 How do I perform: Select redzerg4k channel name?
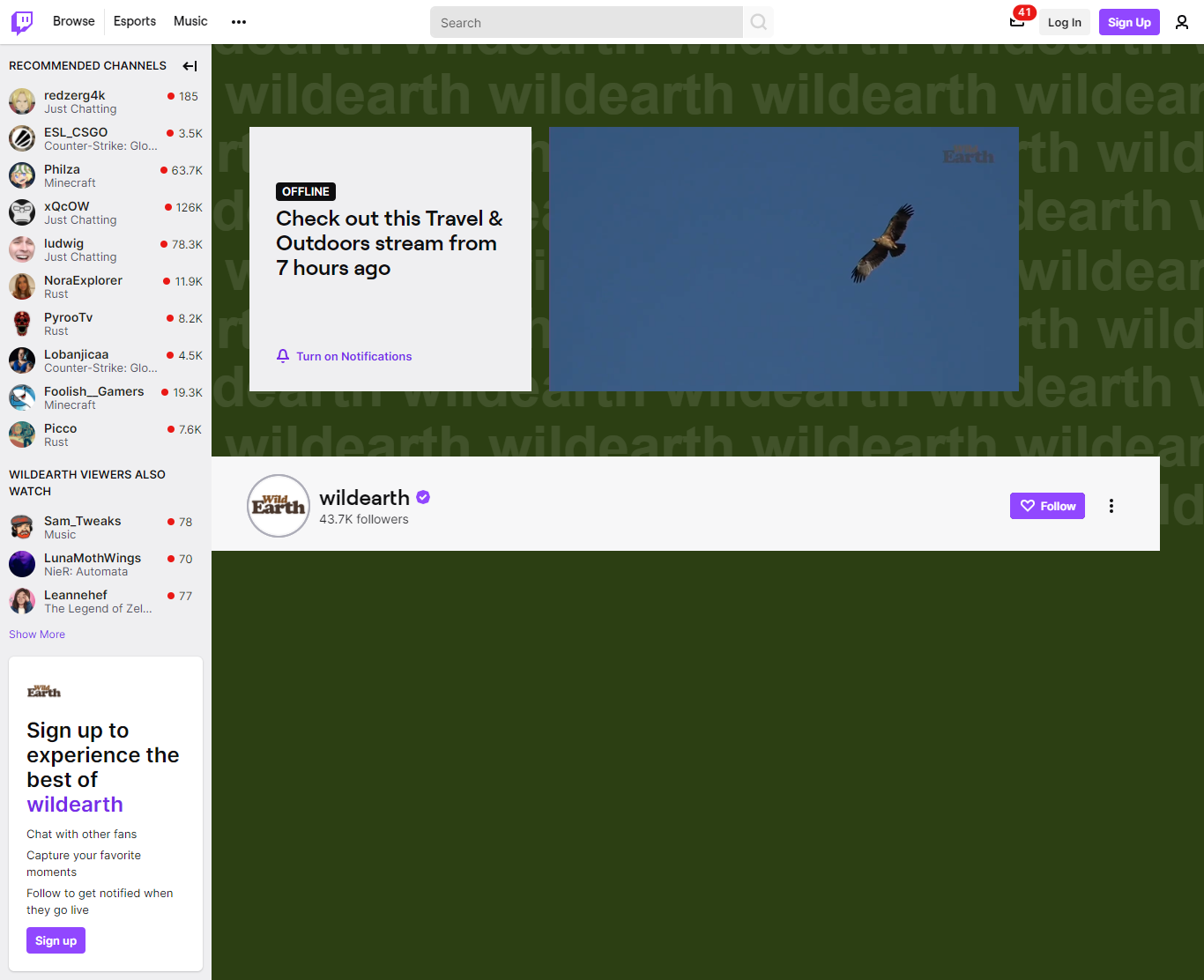click(x=75, y=95)
